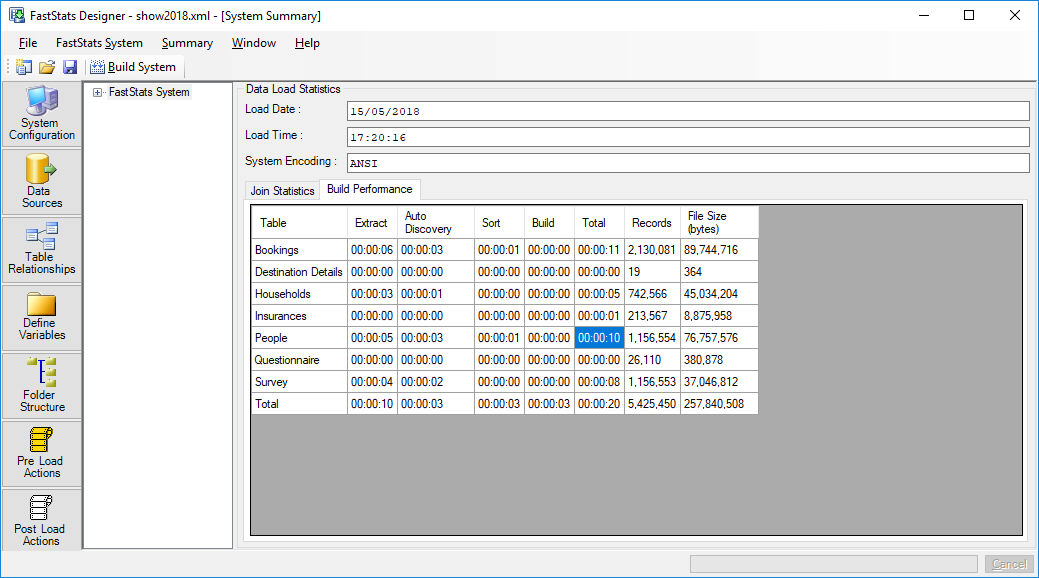Minimize the FastStats Designer window
This screenshot has width=1039, height=578.
(x=924, y=15)
